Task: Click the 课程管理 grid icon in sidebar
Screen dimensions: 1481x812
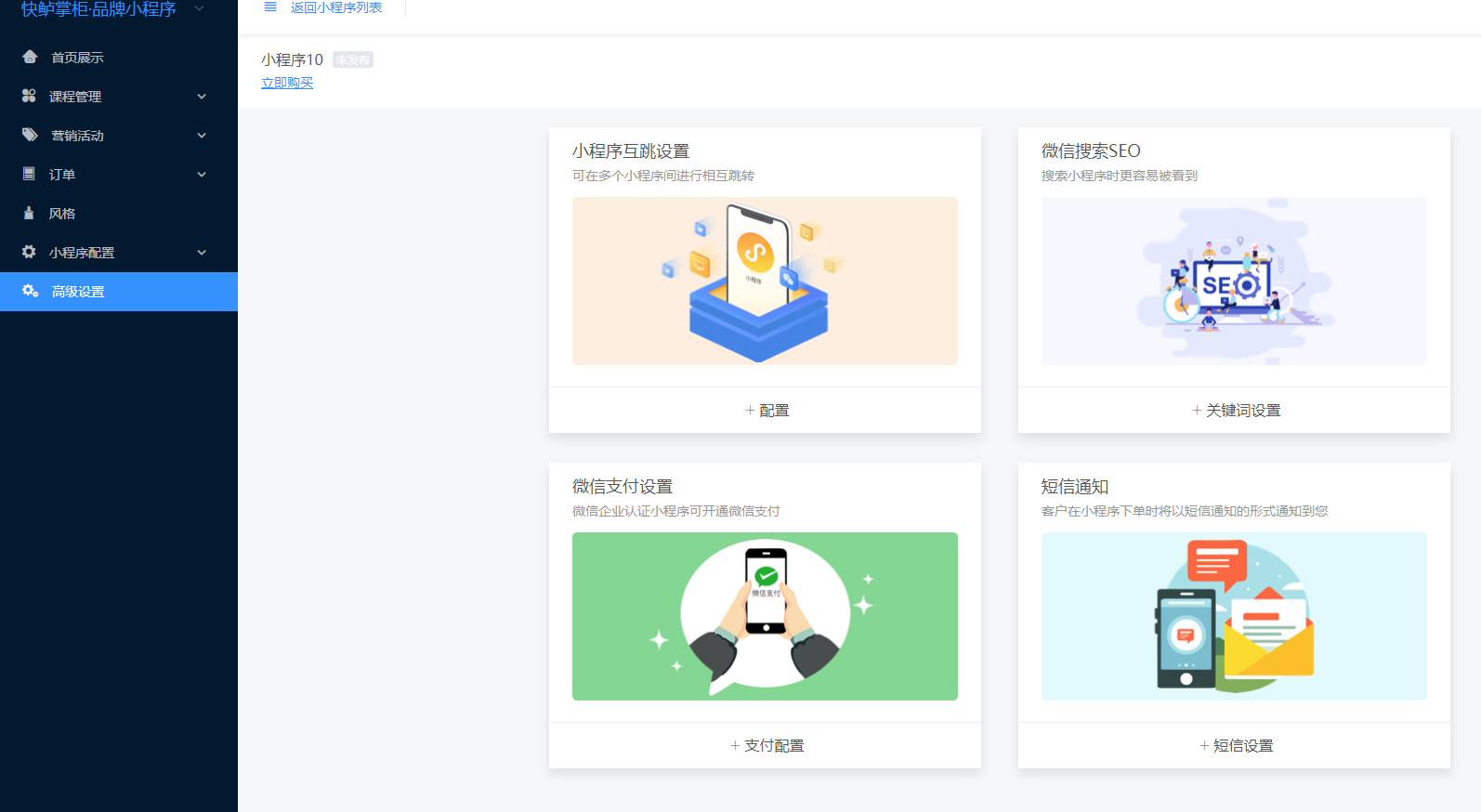Action: 29,96
